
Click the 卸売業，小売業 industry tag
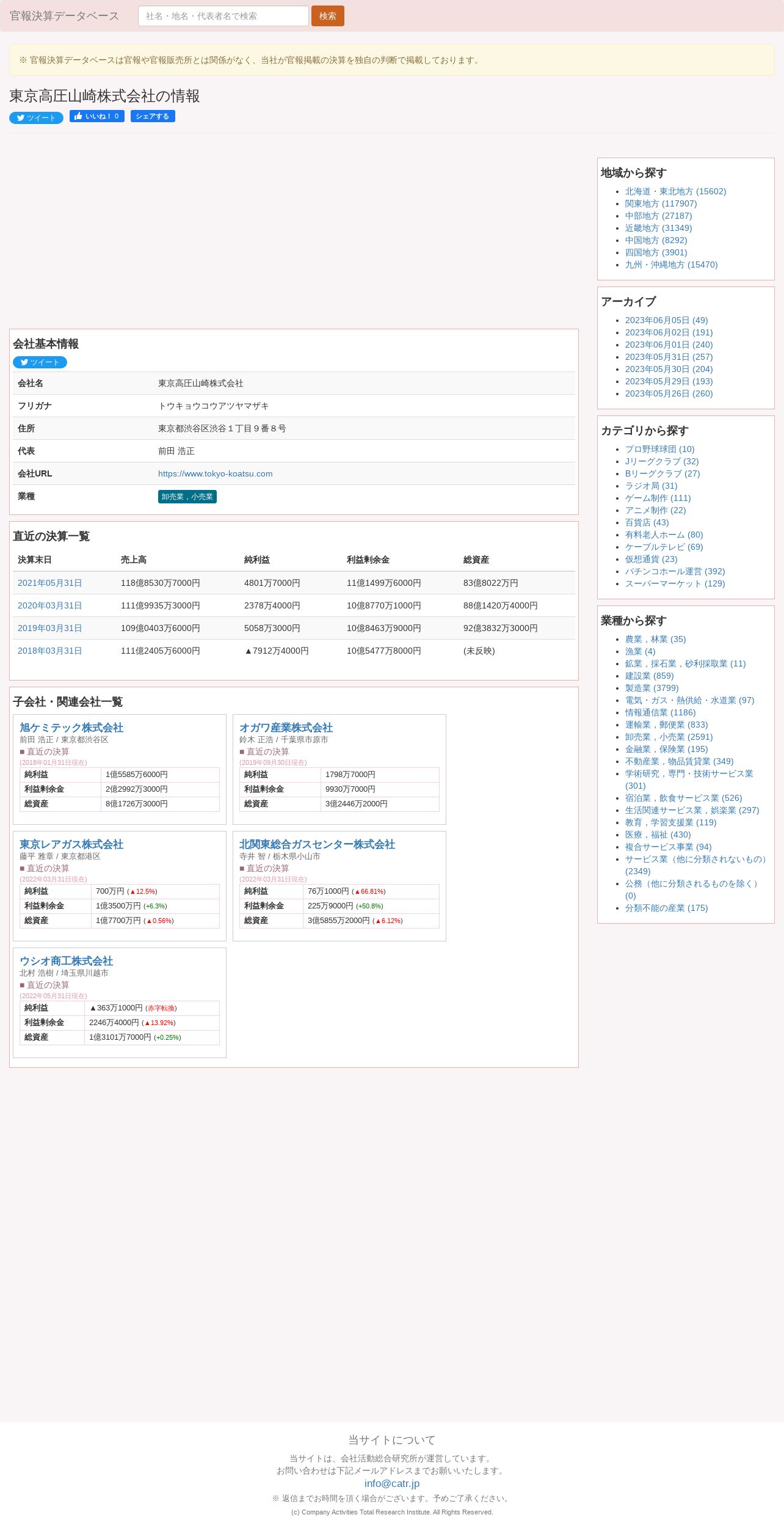tap(187, 497)
